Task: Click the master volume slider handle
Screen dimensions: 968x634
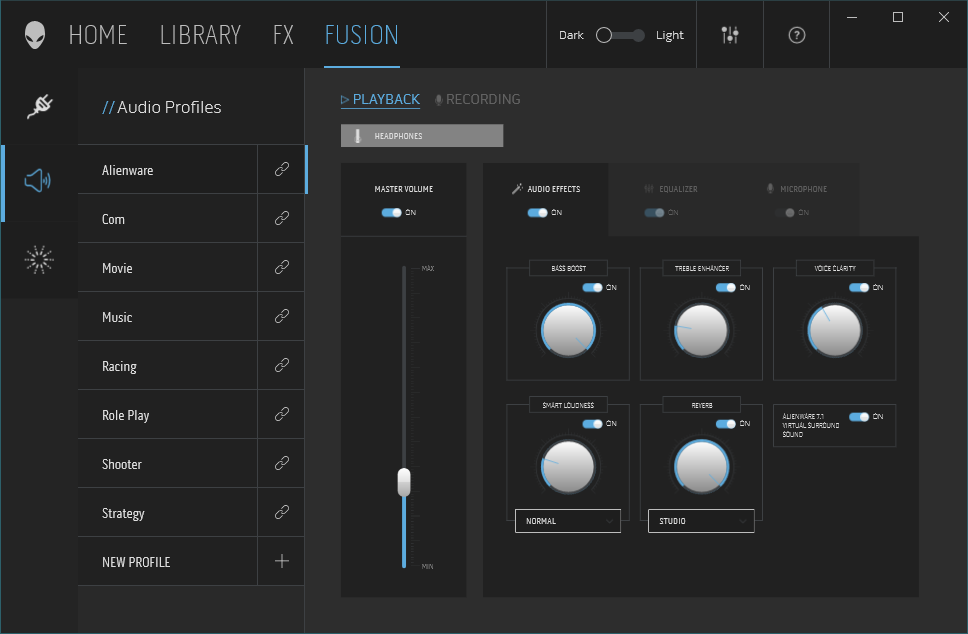Action: click(x=404, y=482)
